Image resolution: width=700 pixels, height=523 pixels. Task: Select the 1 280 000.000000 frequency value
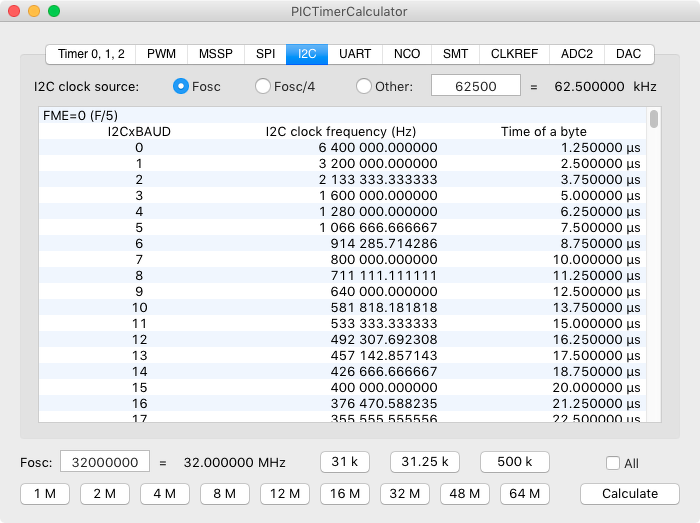tap(378, 212)
